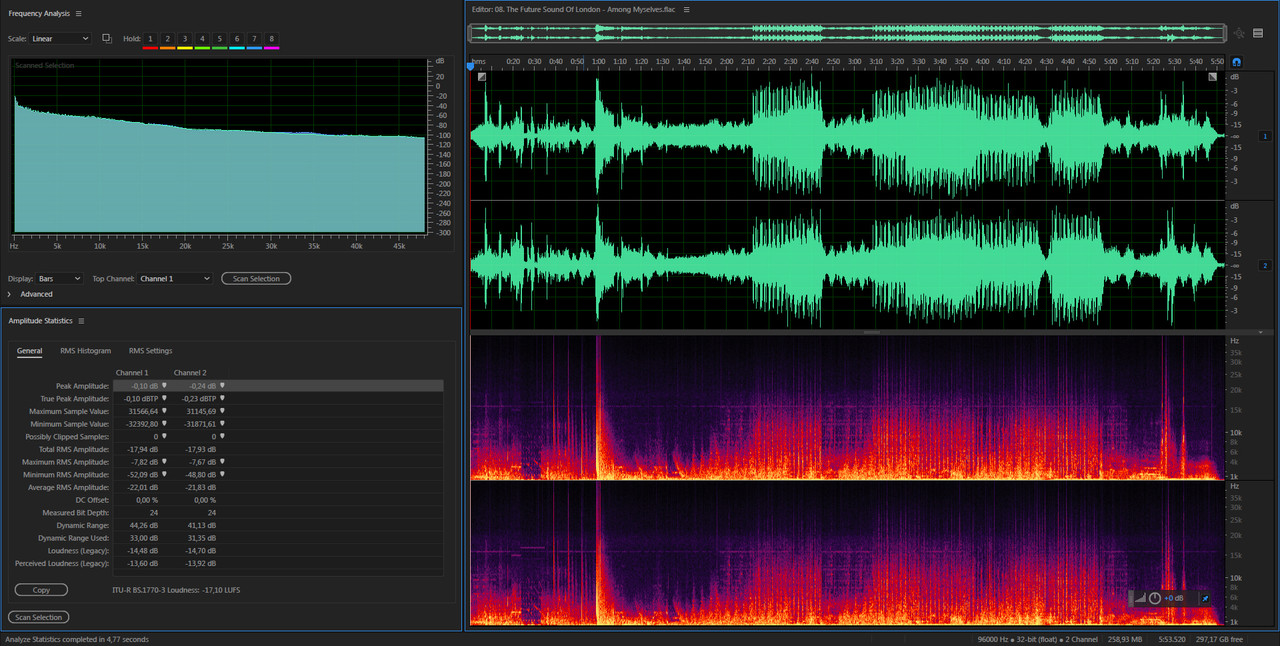Open the Scale Linear dropdown
The image size is (1280, 646).
(60, 39)
